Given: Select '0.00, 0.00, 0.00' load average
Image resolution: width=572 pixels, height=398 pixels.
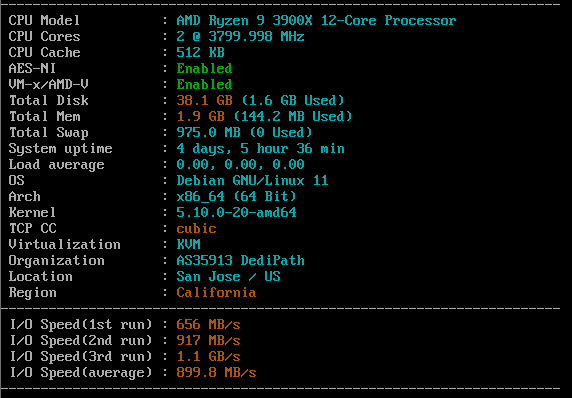Looking at the screenshot, I should pyautogui.click(x=240, y=165).
